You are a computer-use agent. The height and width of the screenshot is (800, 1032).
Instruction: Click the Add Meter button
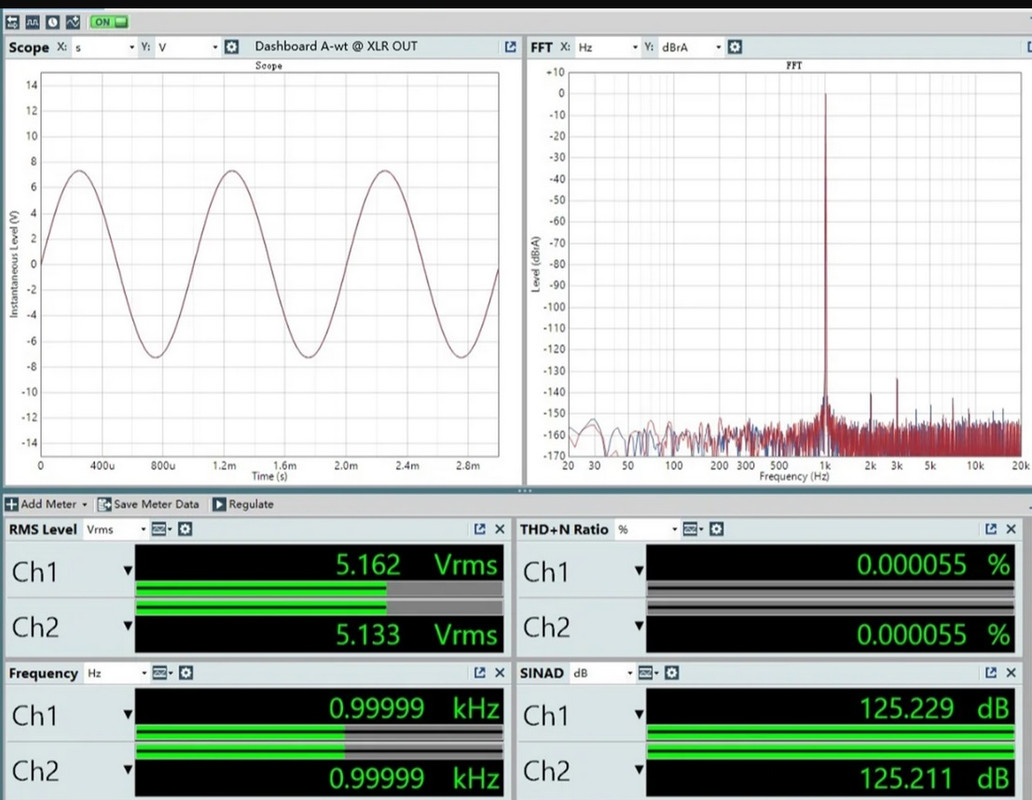pos(46,505)
